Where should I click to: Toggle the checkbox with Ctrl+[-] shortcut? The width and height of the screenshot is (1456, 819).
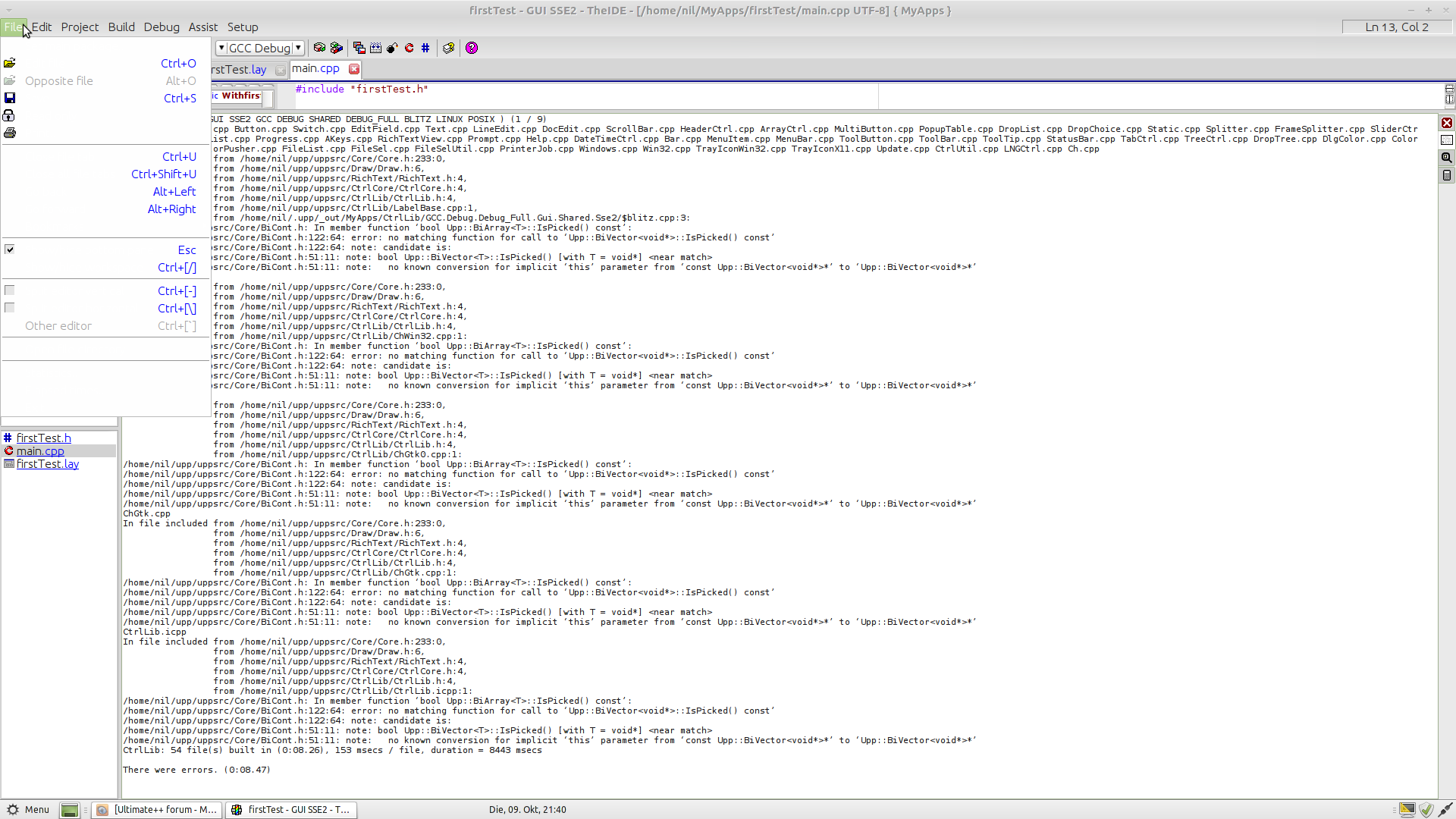[10, 290]
